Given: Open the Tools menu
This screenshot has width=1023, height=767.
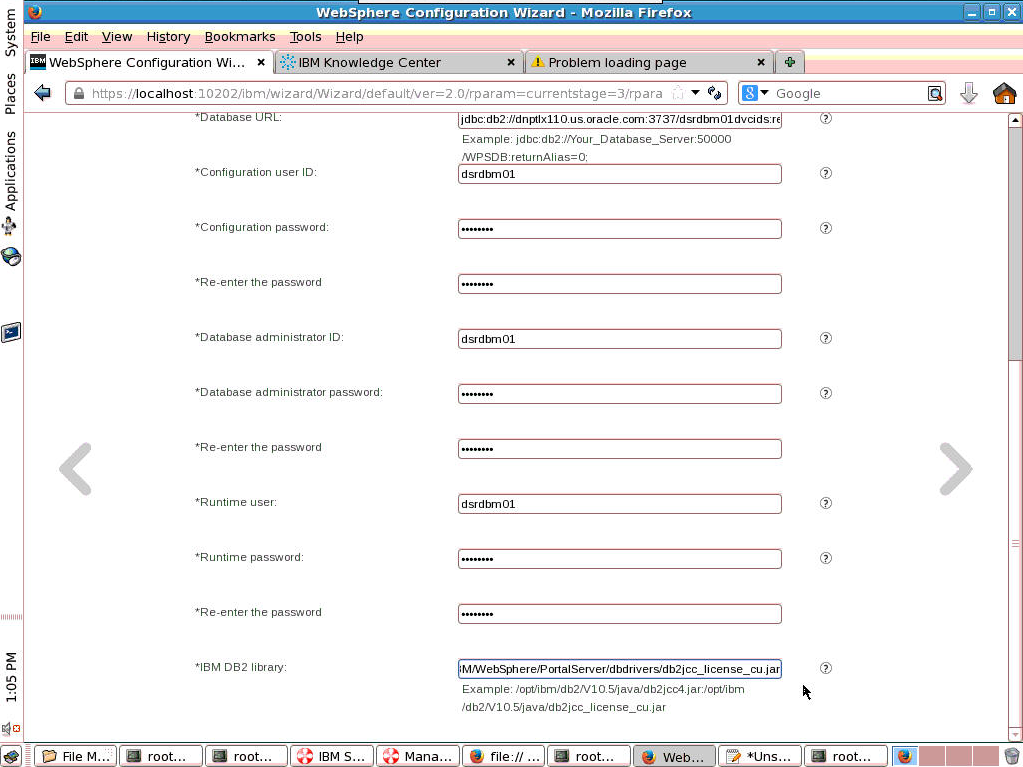Looking at the screenshot, I should 305,37.
